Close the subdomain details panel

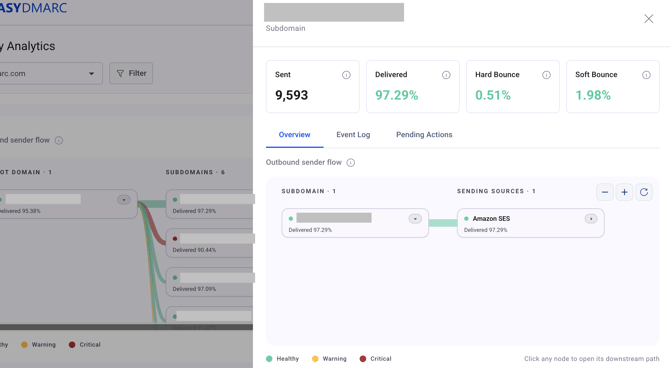(x=648, y=18)
